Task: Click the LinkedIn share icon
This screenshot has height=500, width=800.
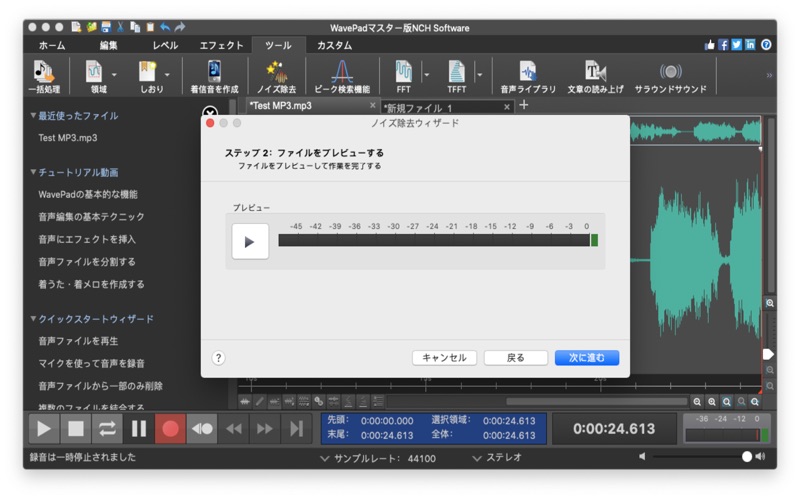Action: point(750,45)
